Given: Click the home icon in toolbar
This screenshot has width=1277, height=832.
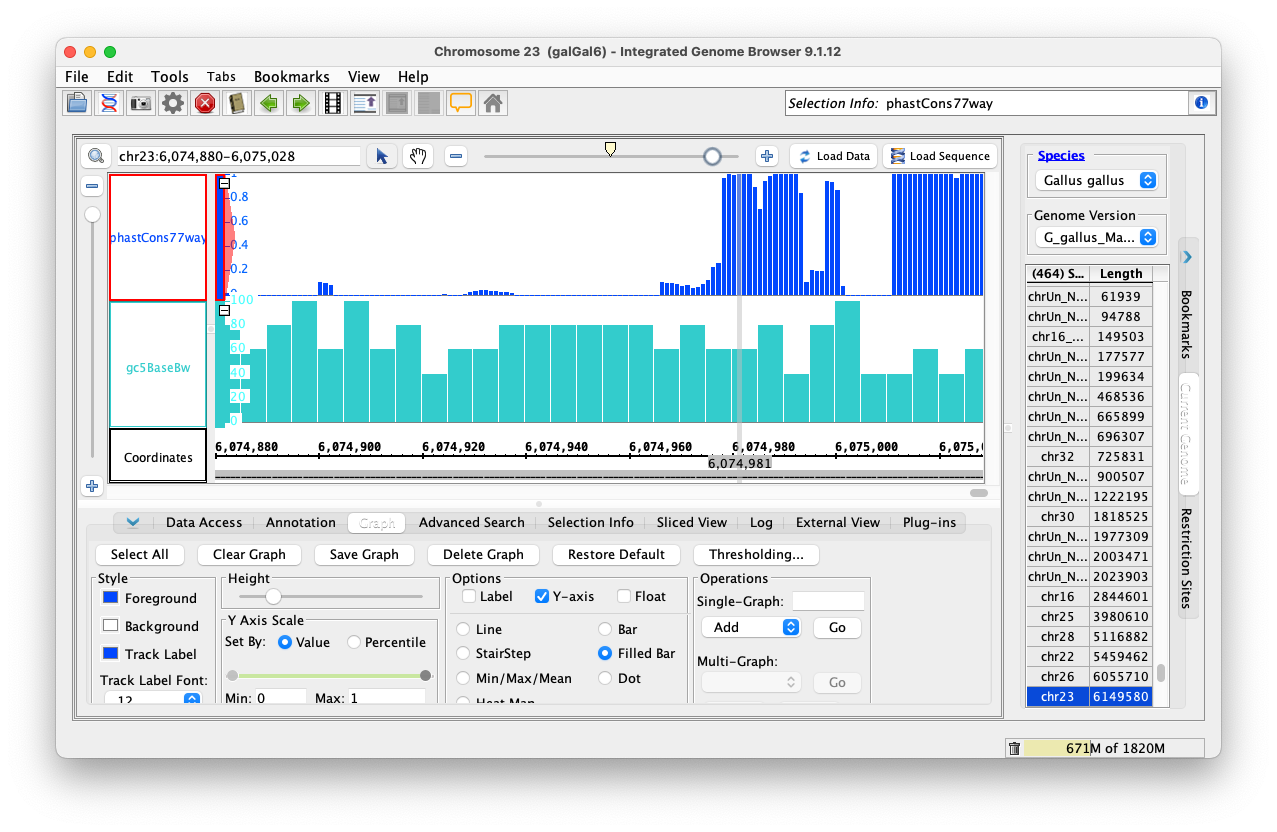Looking at the screenshot, I should 492,103.
